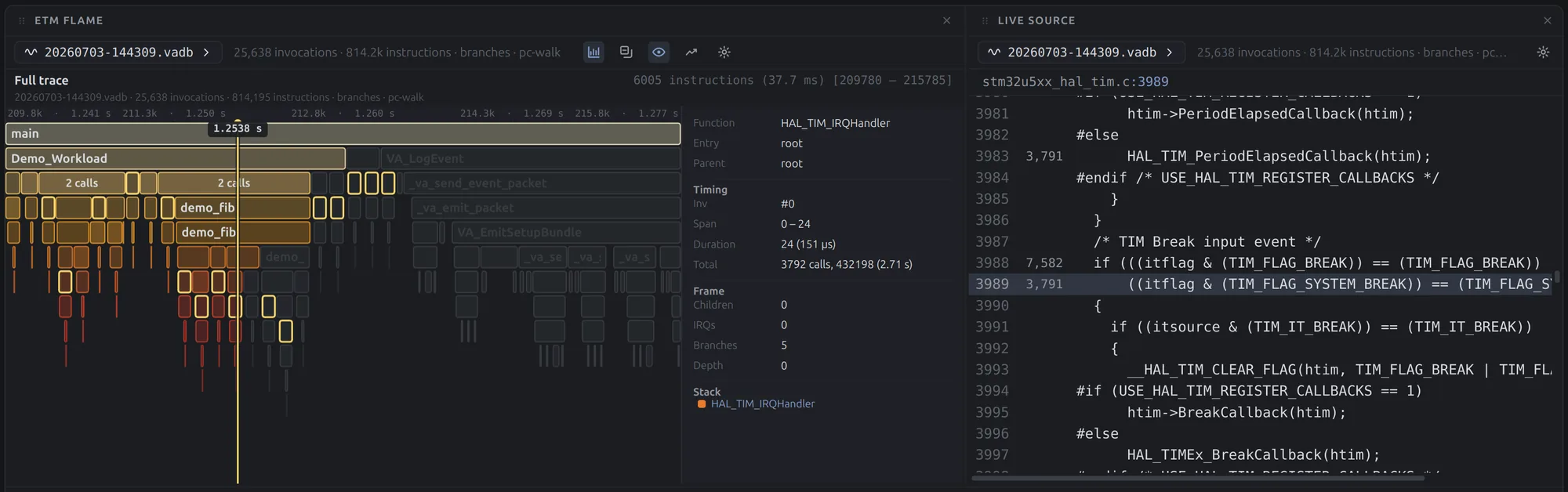
Task: Click the HAL_TIMEx_BreakCallback(htim) source line
Action: pyautogui.click(x=1253, y=455)
